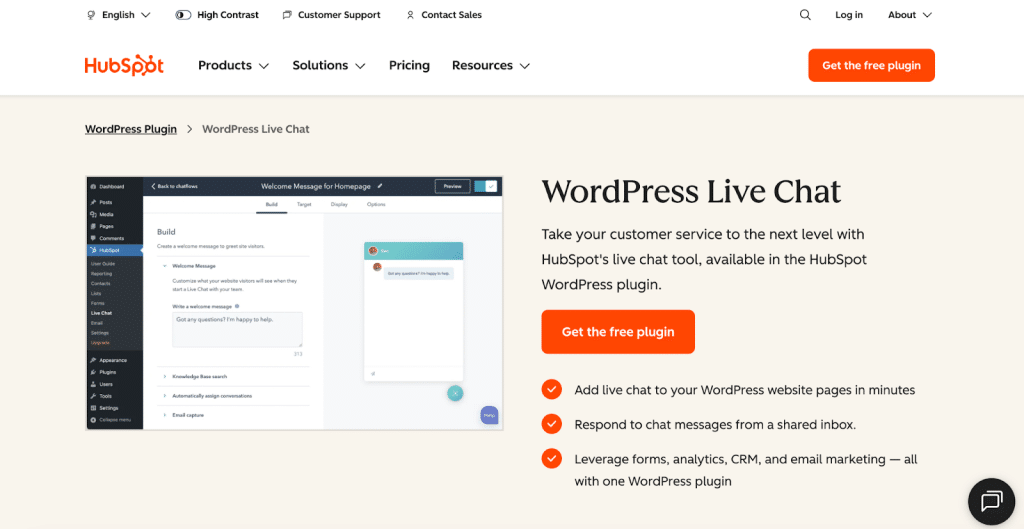Click the Media icon in WordPress sidebar
This screenshot has height=529, width=1024.
[x=93, y=214]
